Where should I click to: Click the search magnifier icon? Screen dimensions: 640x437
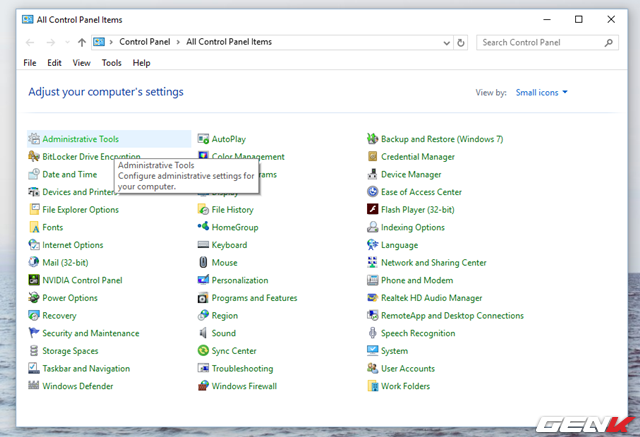click(609, 42)
